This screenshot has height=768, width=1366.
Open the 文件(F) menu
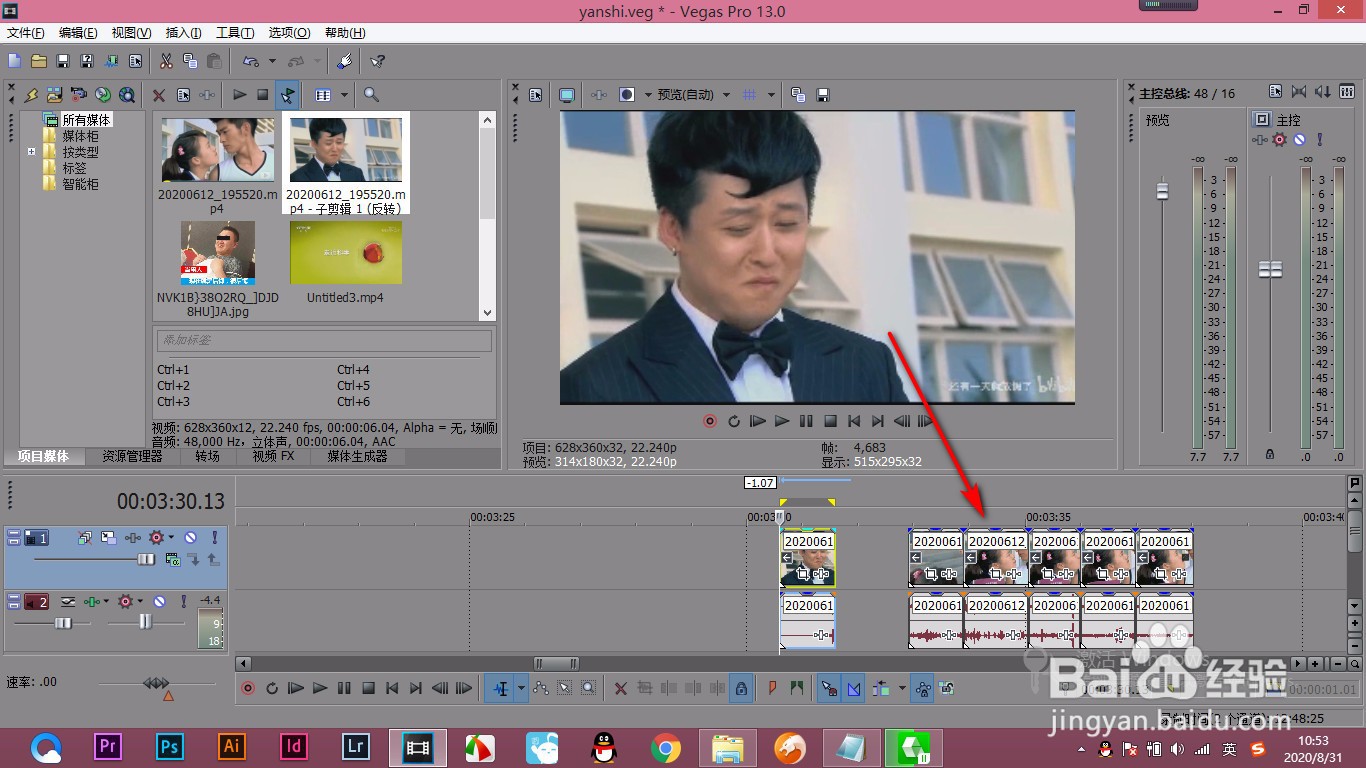tap(25, 33)
